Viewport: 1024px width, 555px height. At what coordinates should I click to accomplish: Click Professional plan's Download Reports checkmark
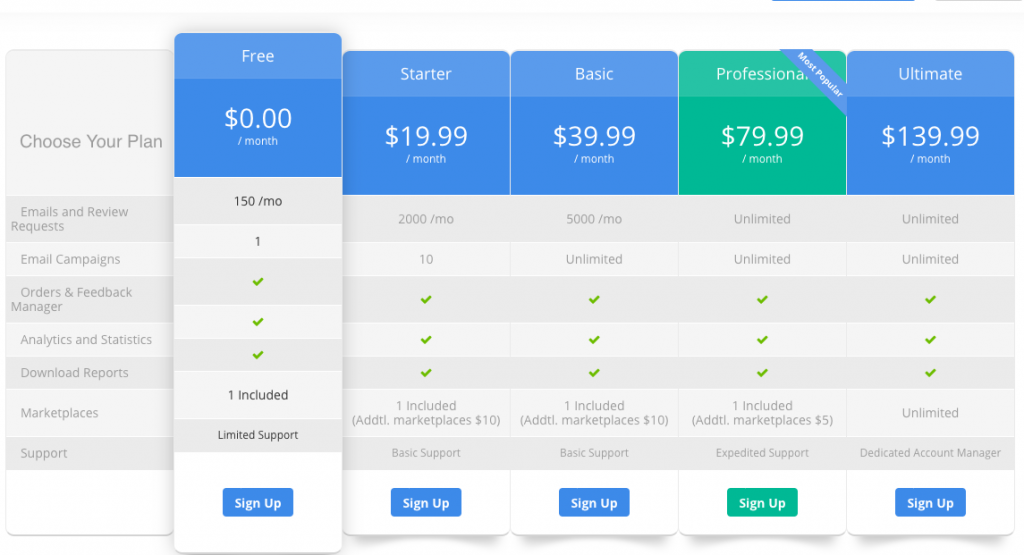(762, 373)
